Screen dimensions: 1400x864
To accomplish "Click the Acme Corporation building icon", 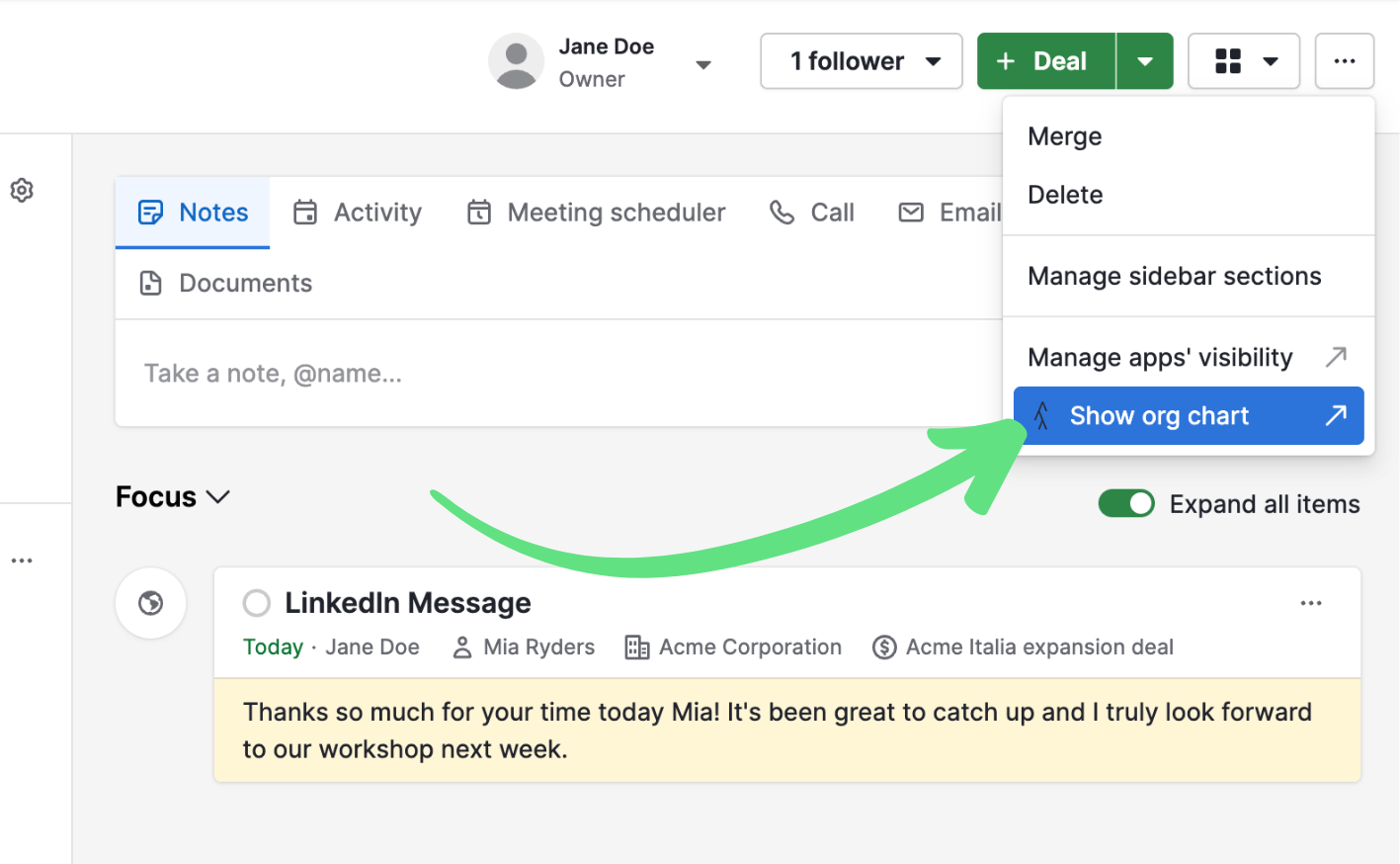I will (x=637, y=648).
